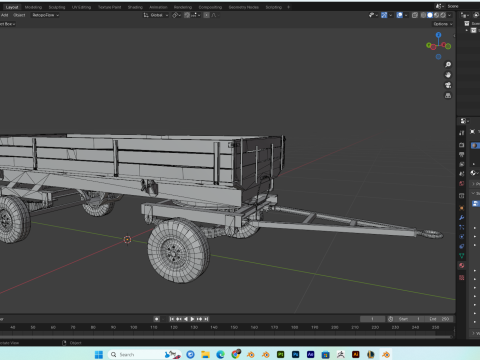Toggle viewport overlays
Viewport: 480px width, 360px height.
click(399, 15)
